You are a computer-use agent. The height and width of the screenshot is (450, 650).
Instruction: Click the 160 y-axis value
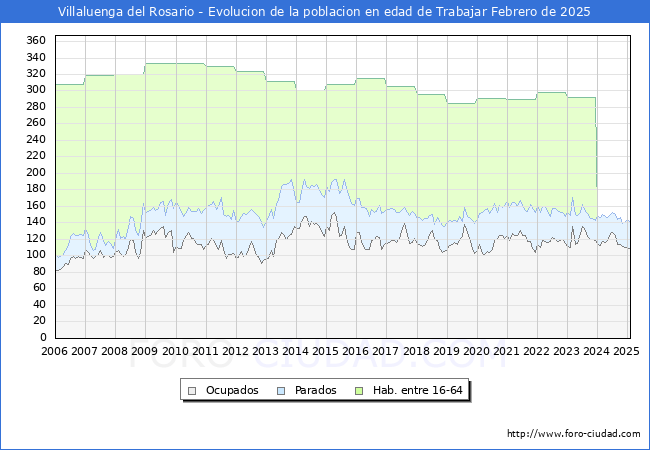point(36,205)
